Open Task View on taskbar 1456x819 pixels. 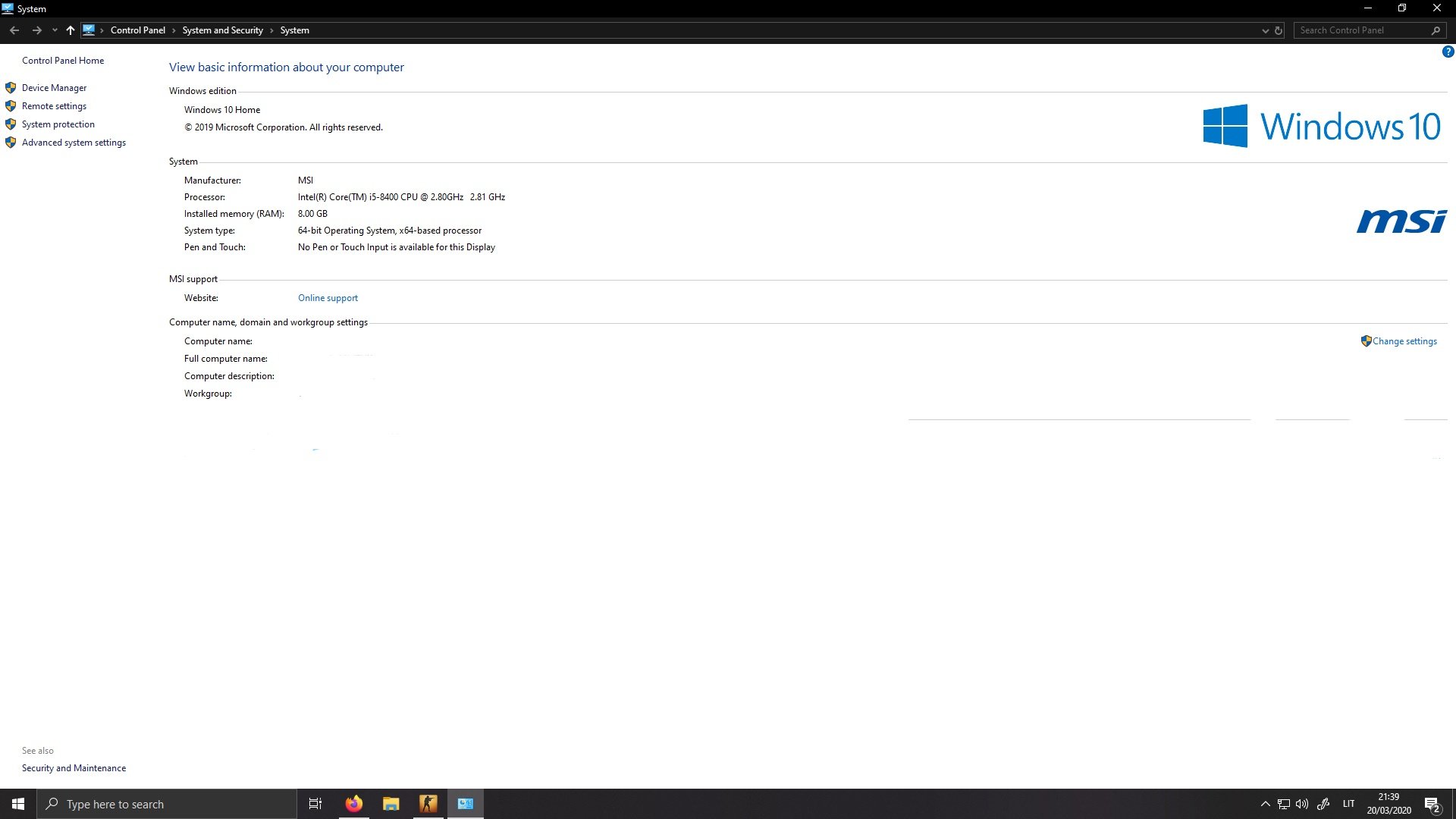click(315, 804)
